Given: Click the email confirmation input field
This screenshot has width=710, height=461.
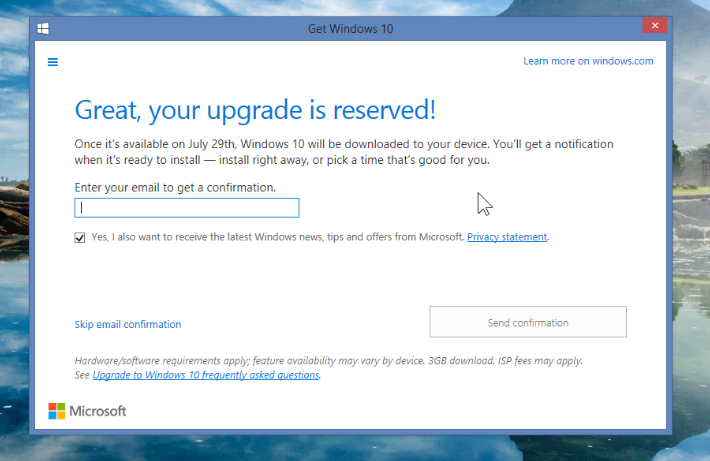Looking at the screenshot, I should coord(187,208).
